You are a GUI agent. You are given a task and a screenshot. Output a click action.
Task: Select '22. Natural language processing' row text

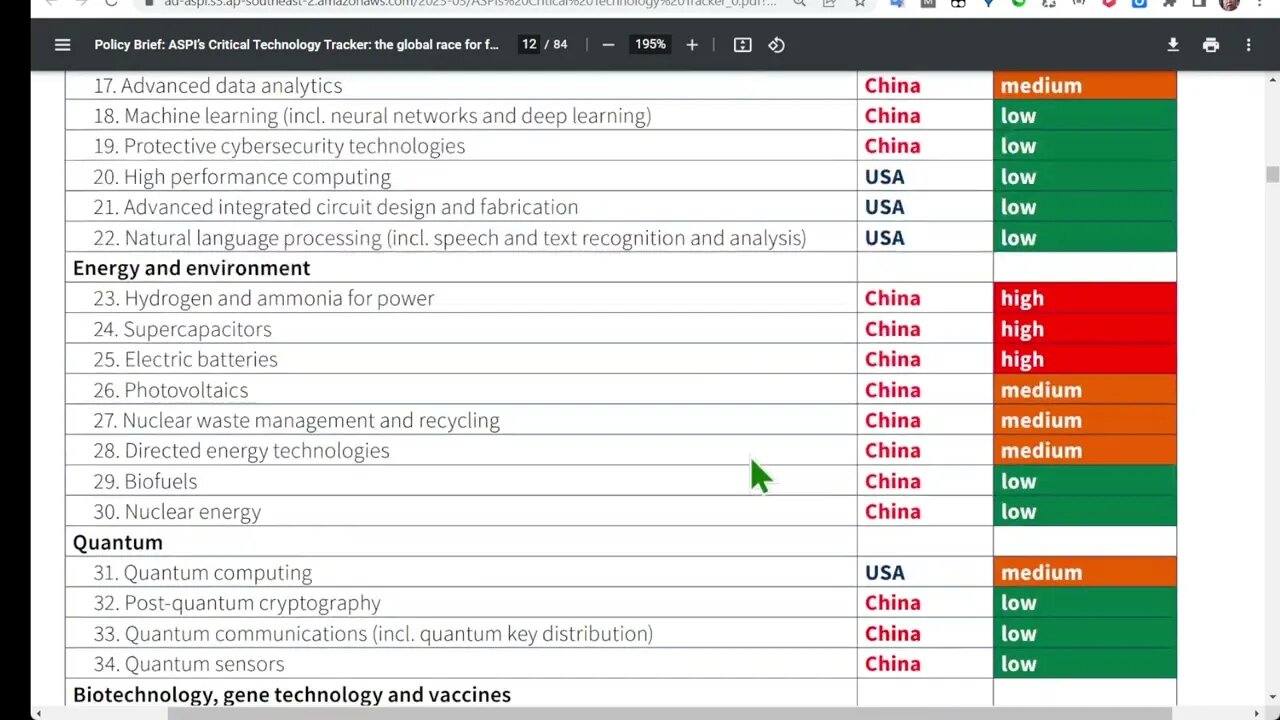(x=450, y=238)
